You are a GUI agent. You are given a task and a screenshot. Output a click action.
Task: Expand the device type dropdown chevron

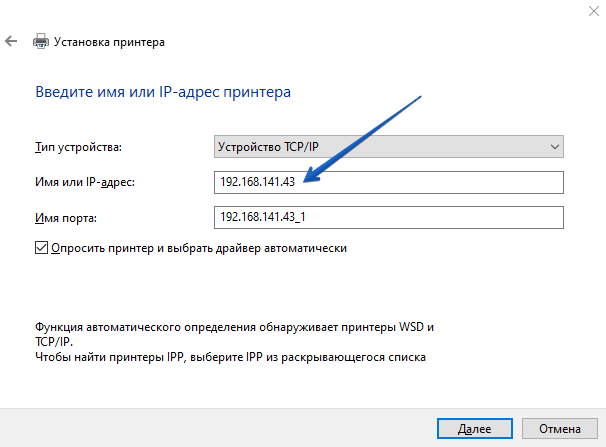pos(555,148)
